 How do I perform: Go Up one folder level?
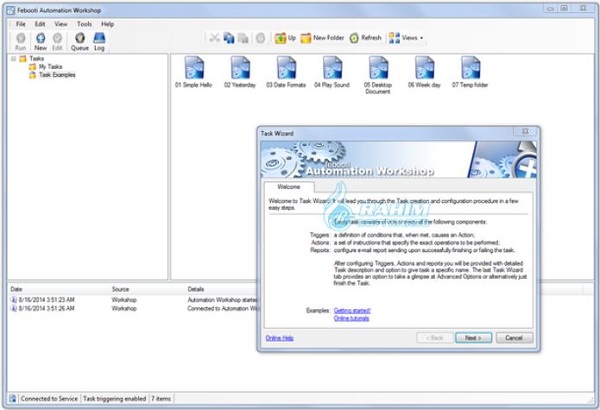pos(285,38)
